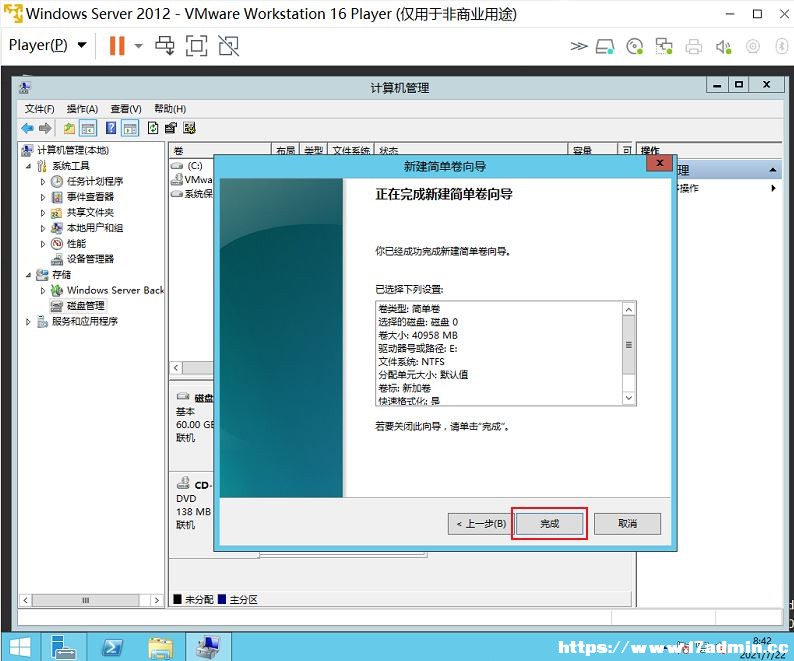Open the 帮助(H) menu
Viewport: 794px width, 661px height.
[x=170, y=109]
